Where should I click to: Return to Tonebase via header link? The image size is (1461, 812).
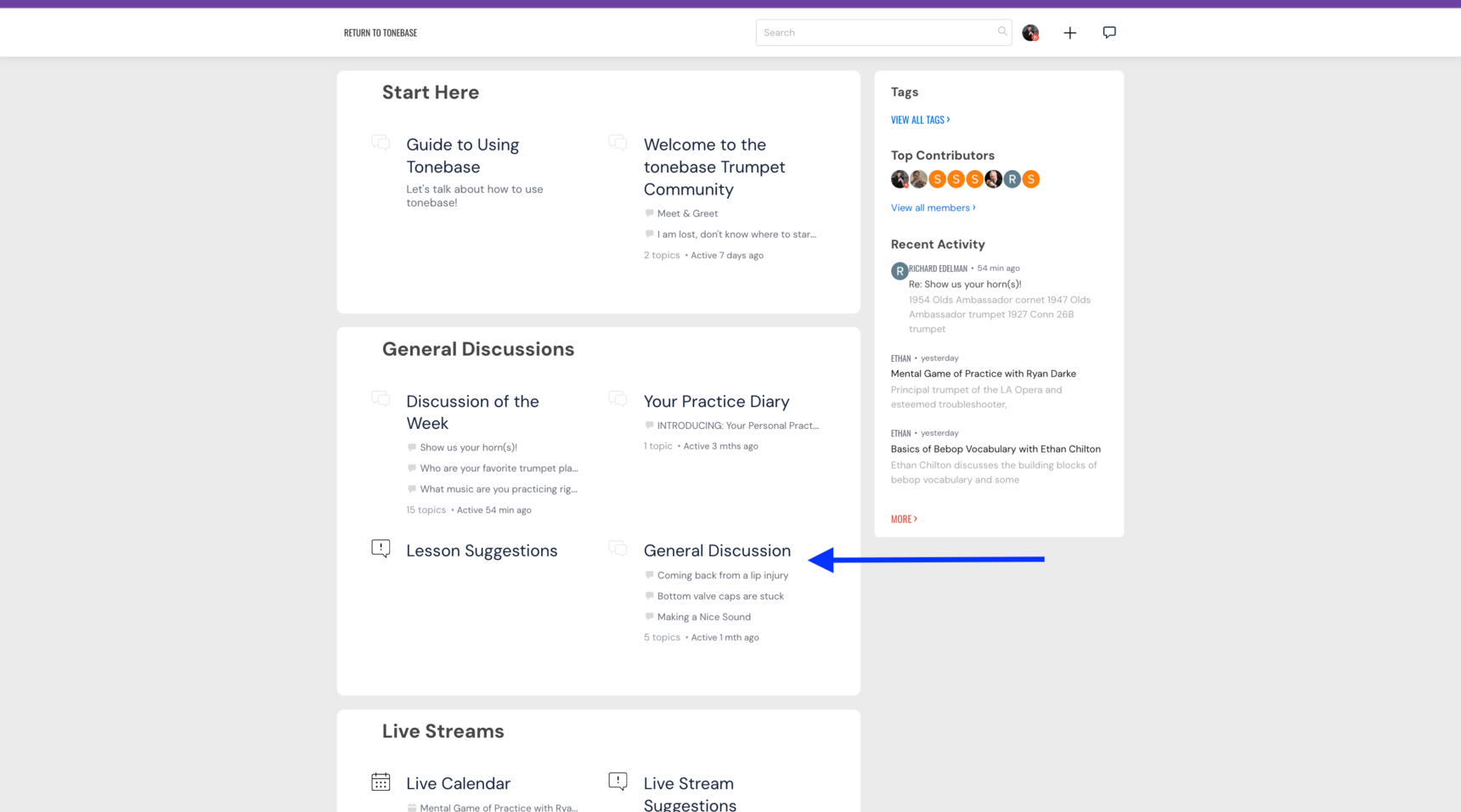pyautogui.click(x=381, y=32)
